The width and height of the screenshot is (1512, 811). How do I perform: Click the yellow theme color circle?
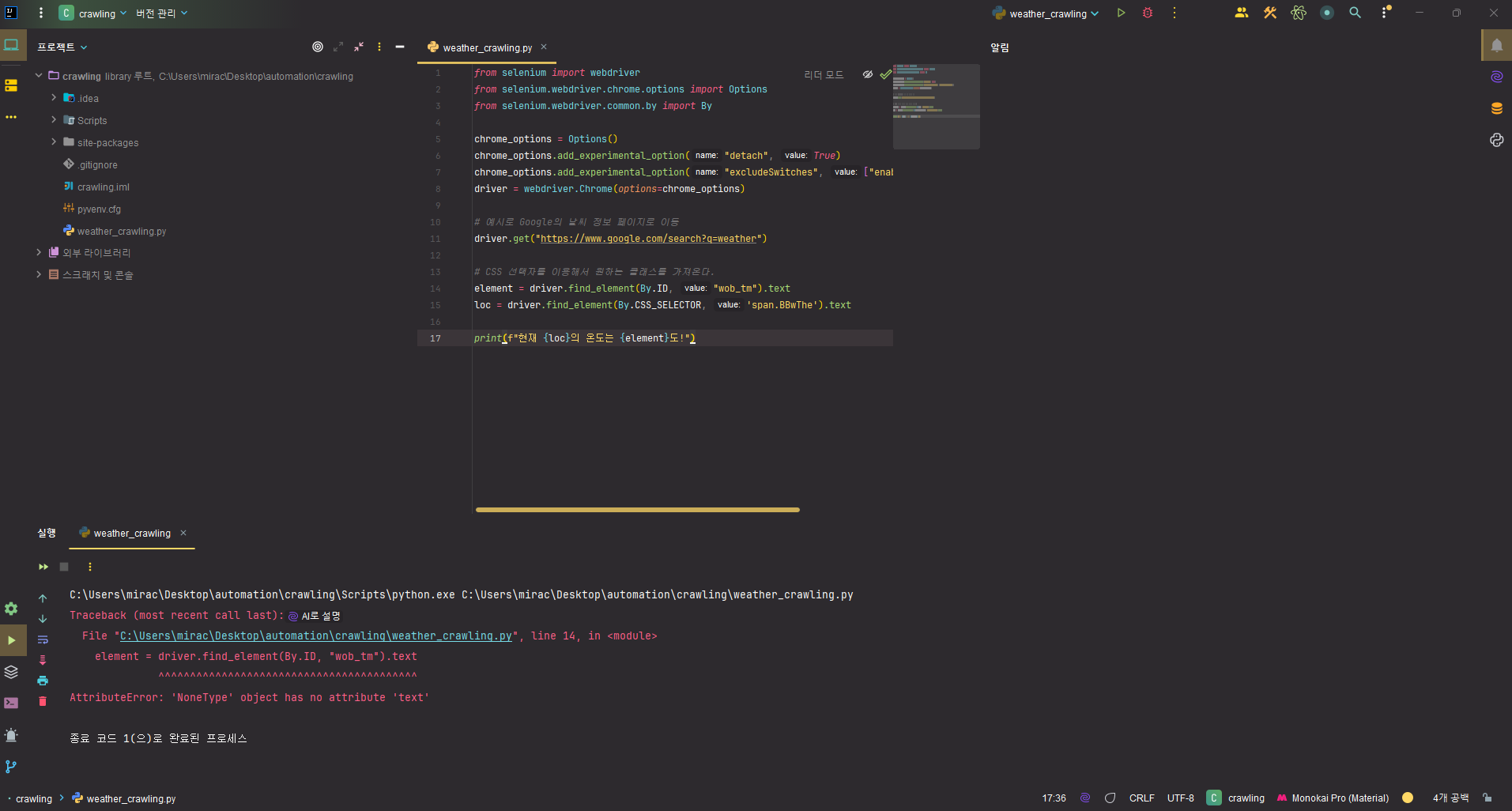pos(1408,798)
